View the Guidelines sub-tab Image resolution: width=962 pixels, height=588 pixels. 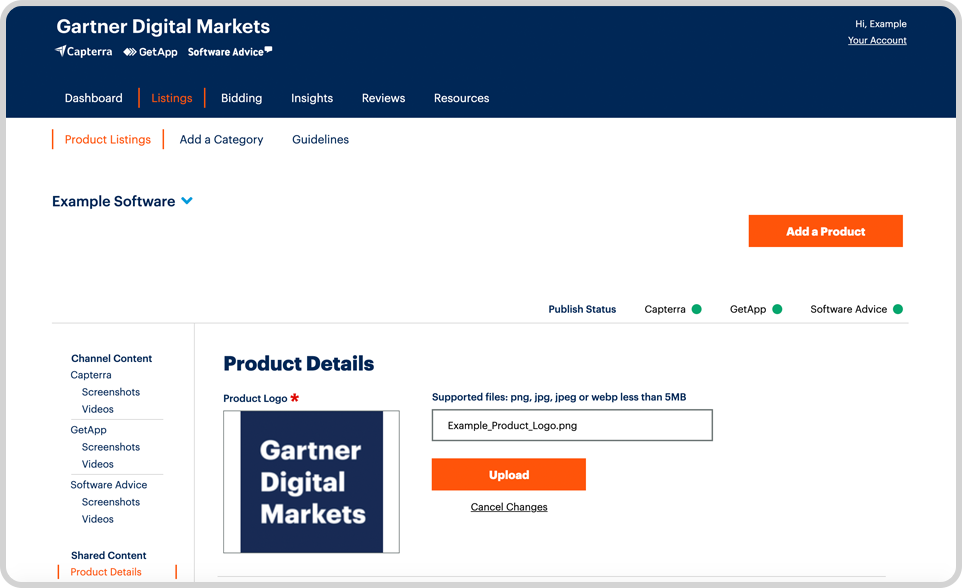coord(320,139)
